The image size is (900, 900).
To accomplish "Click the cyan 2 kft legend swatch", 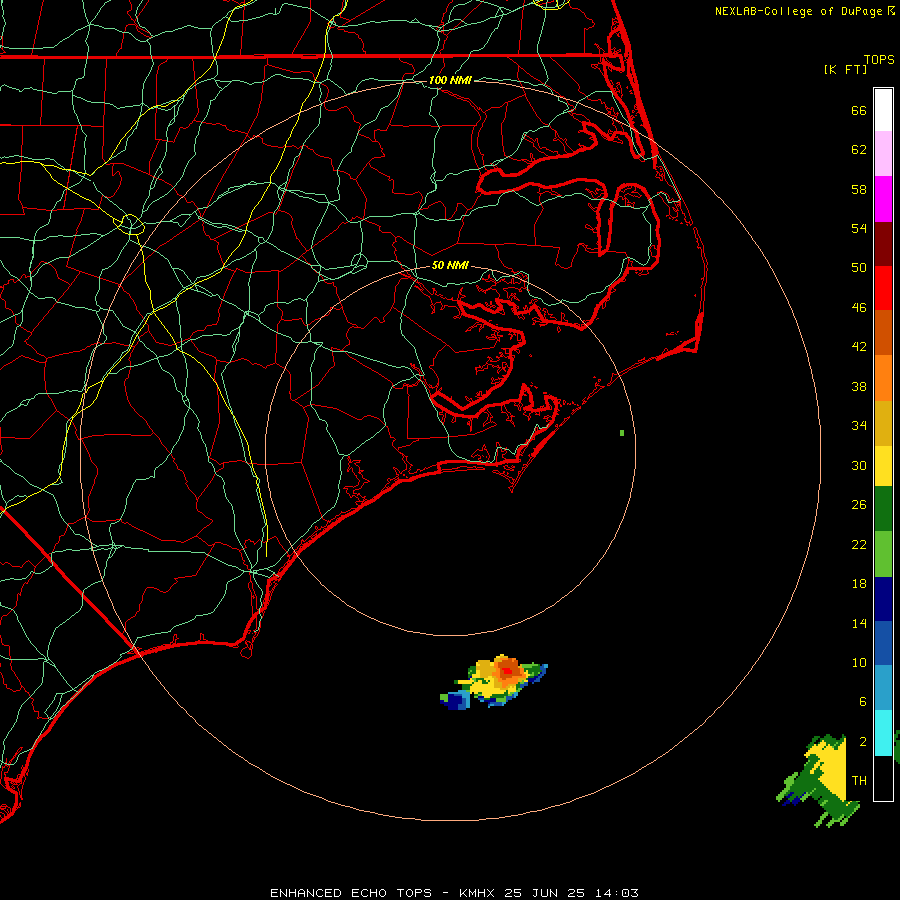I will [883, 733].
